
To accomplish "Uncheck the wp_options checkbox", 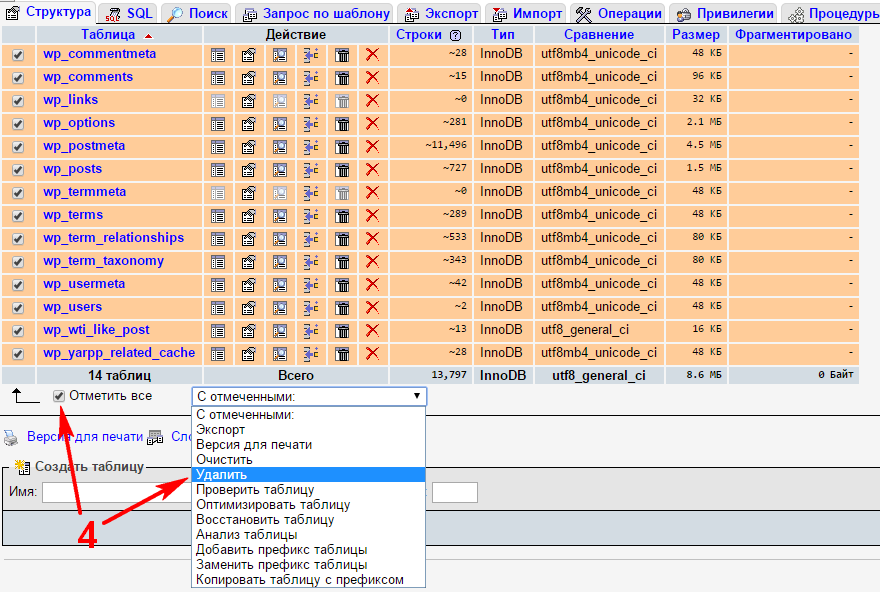I will 18,124.
